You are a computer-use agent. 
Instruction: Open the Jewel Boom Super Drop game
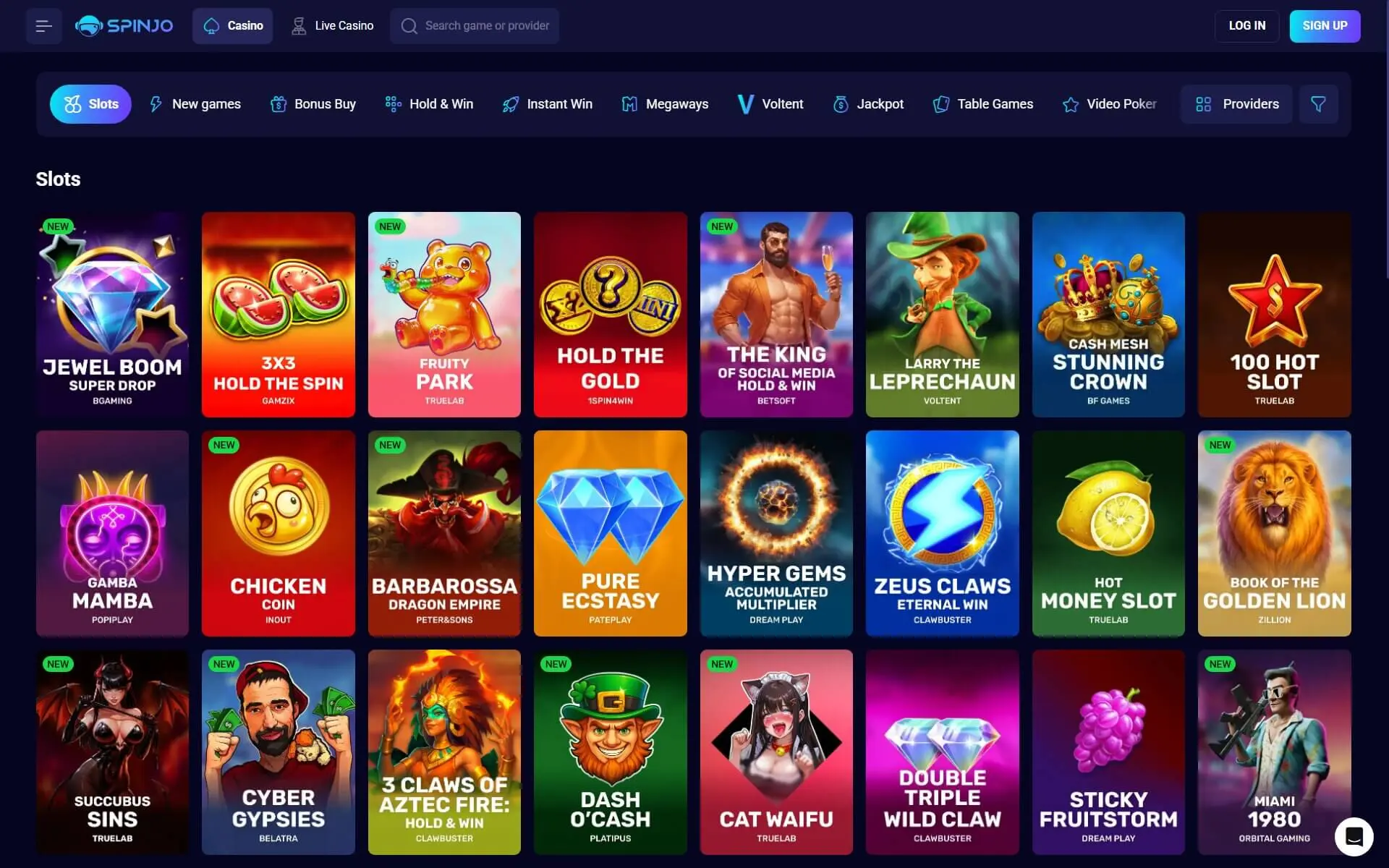coord(112,315)
